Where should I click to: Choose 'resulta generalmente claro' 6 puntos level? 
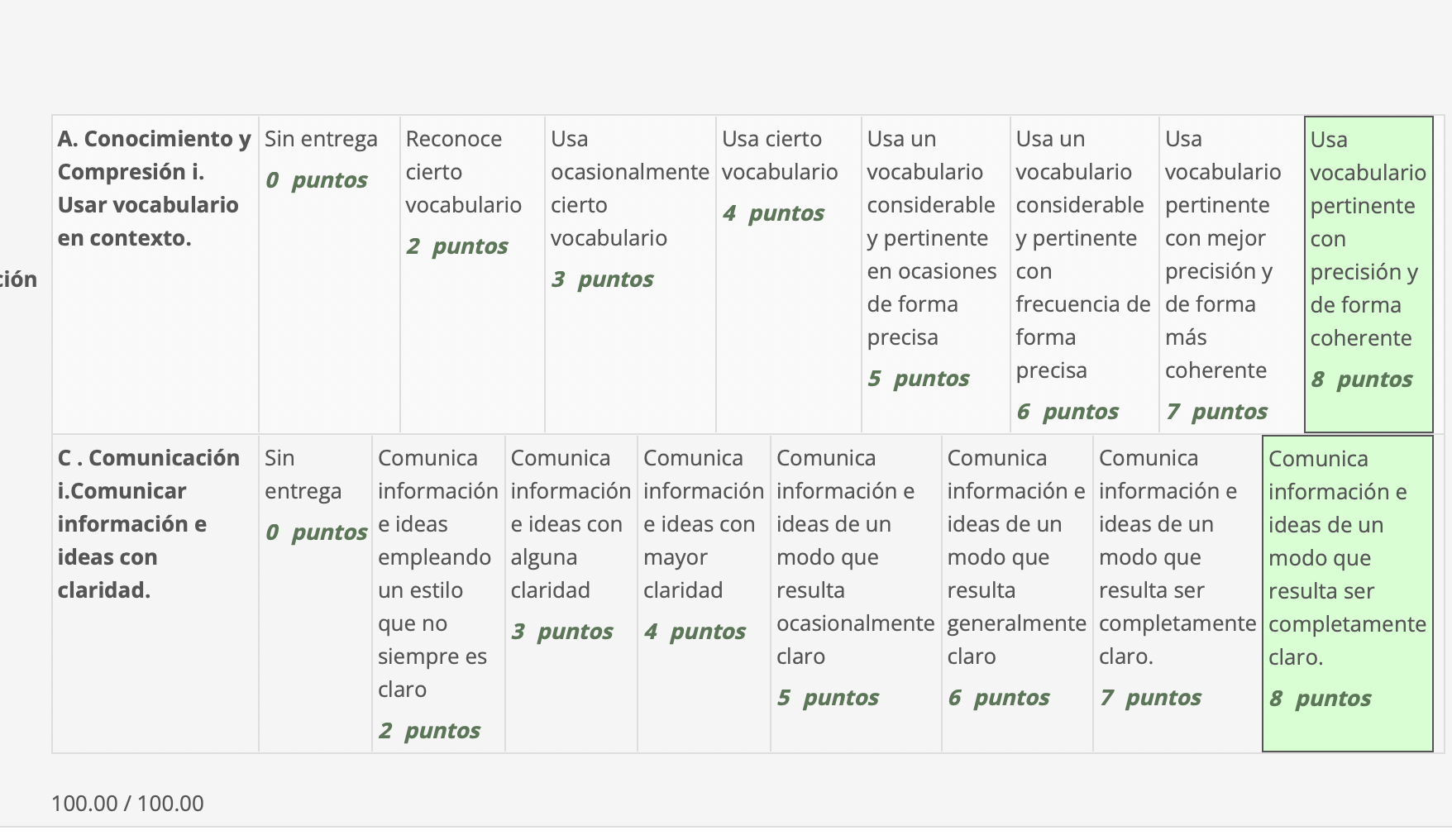(1016, 592)
